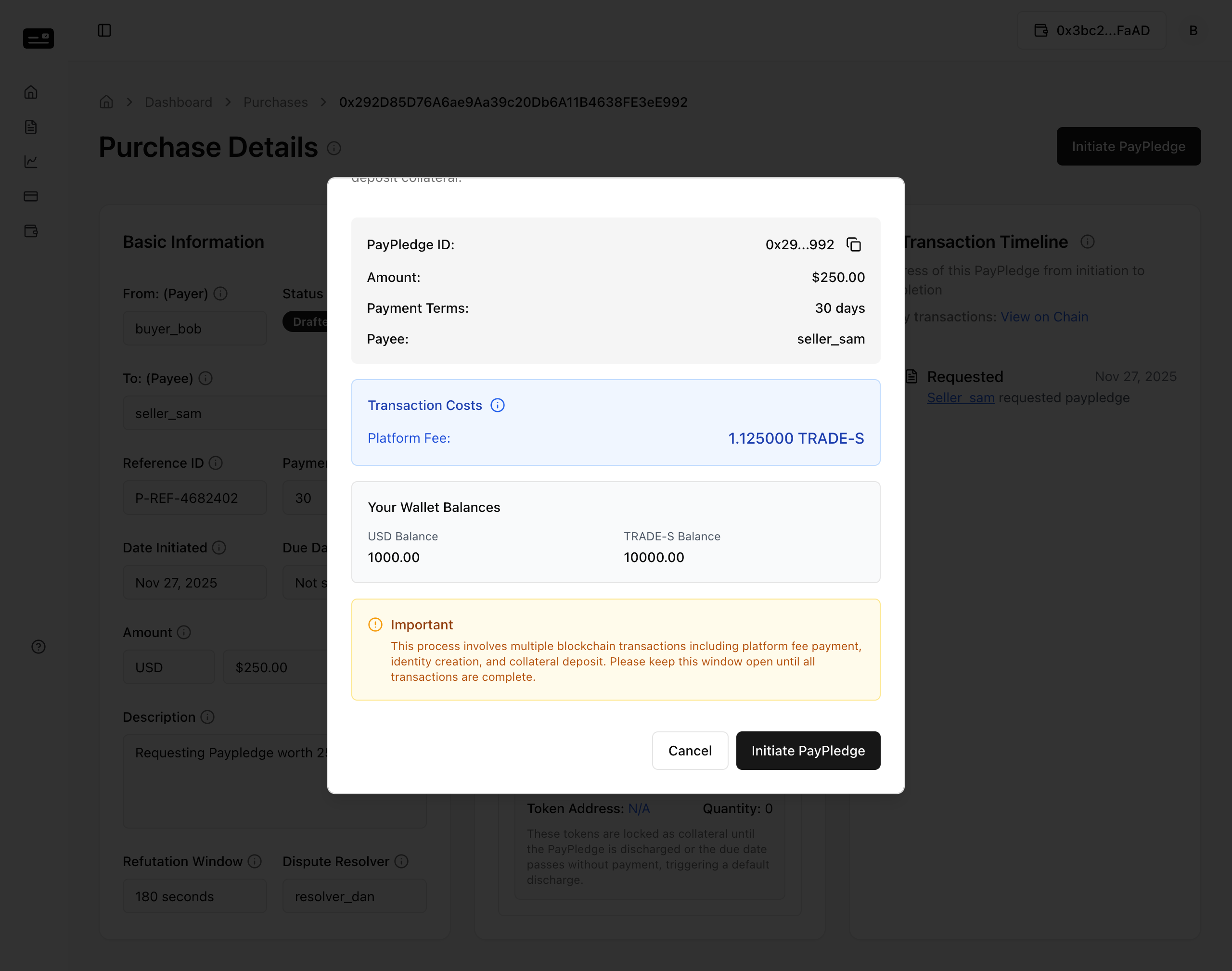The image size is (1232, 971).
Task: Click header Initiate PayPledge button
Action: point(1129,147)
